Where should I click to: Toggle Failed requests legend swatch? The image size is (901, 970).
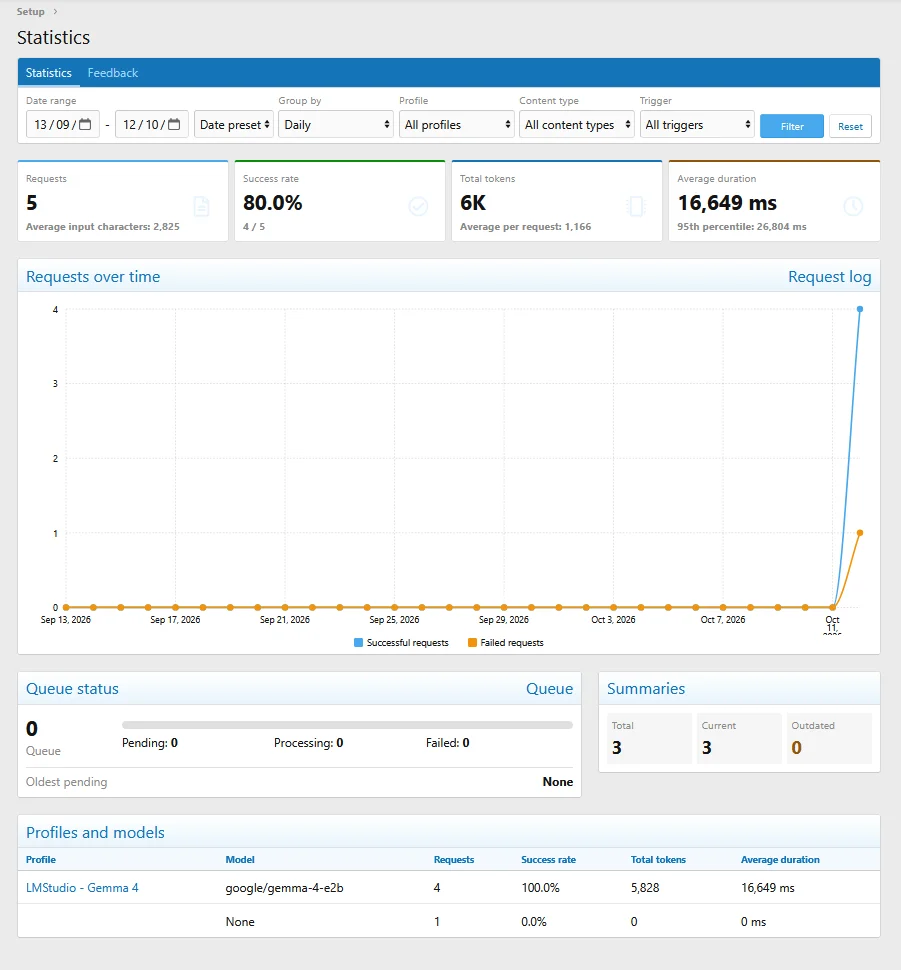click(x=472, y=643)
